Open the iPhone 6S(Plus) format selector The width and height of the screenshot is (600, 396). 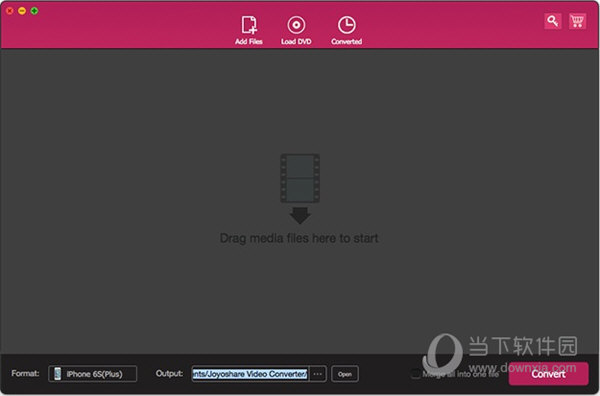[x=93, y=374]
